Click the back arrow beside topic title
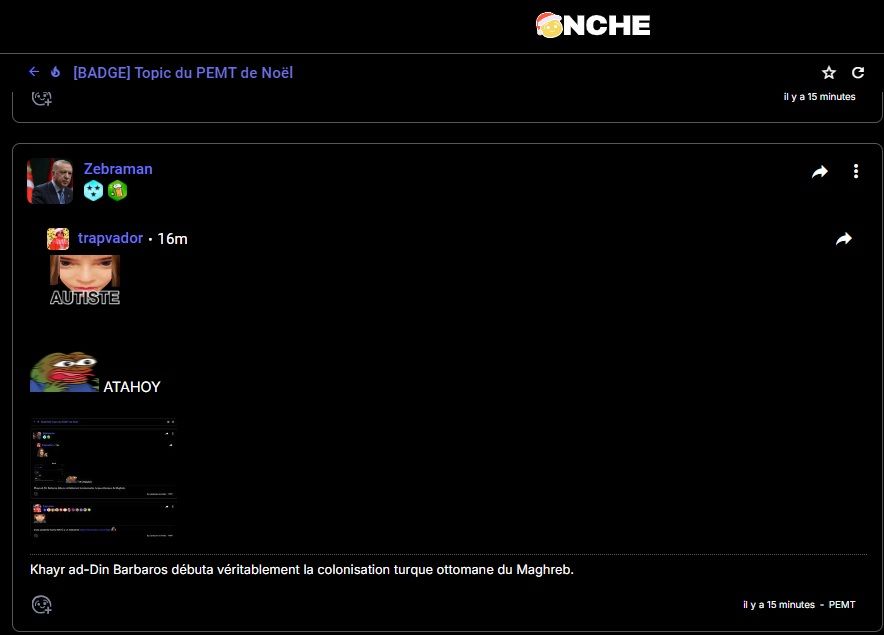 34,72
